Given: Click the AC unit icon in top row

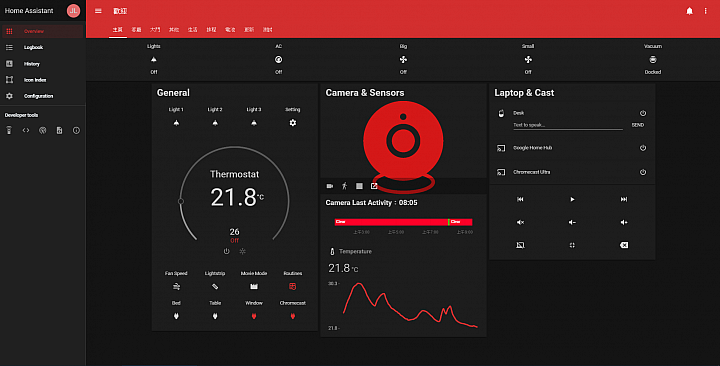Looking at the screenshot, I should click(278, 60).
